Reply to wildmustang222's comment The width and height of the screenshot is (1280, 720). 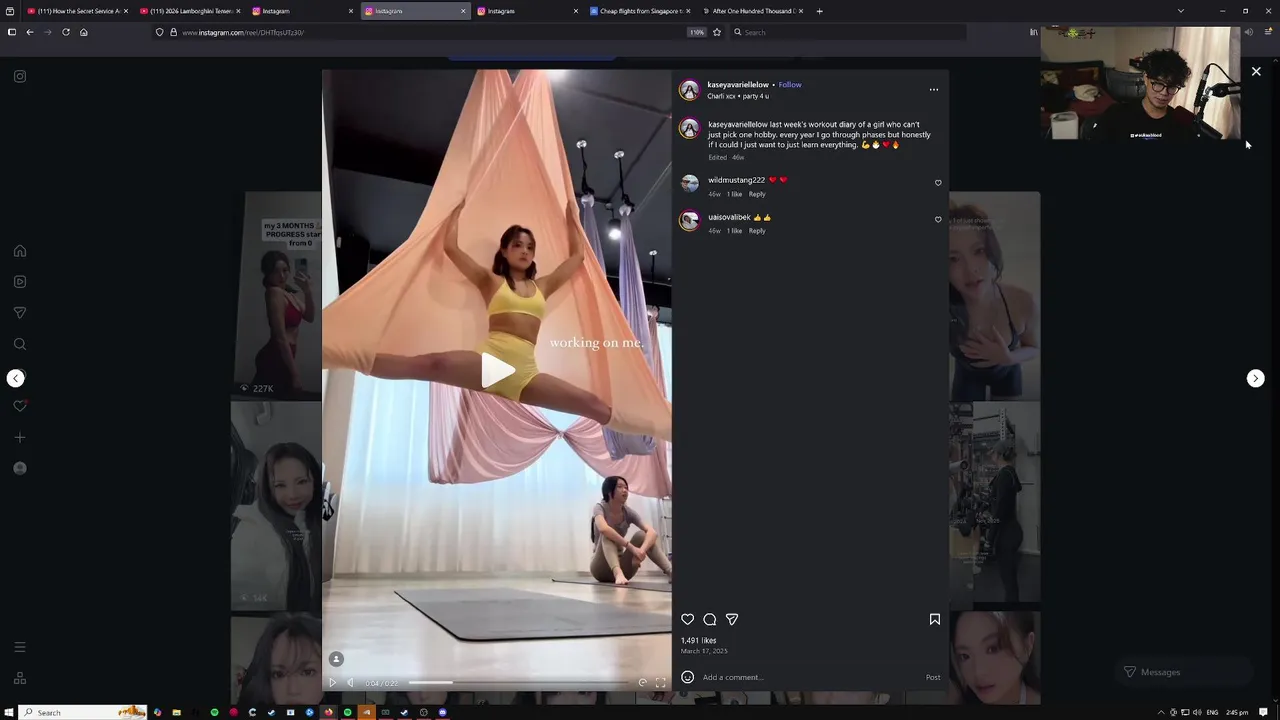757,194
